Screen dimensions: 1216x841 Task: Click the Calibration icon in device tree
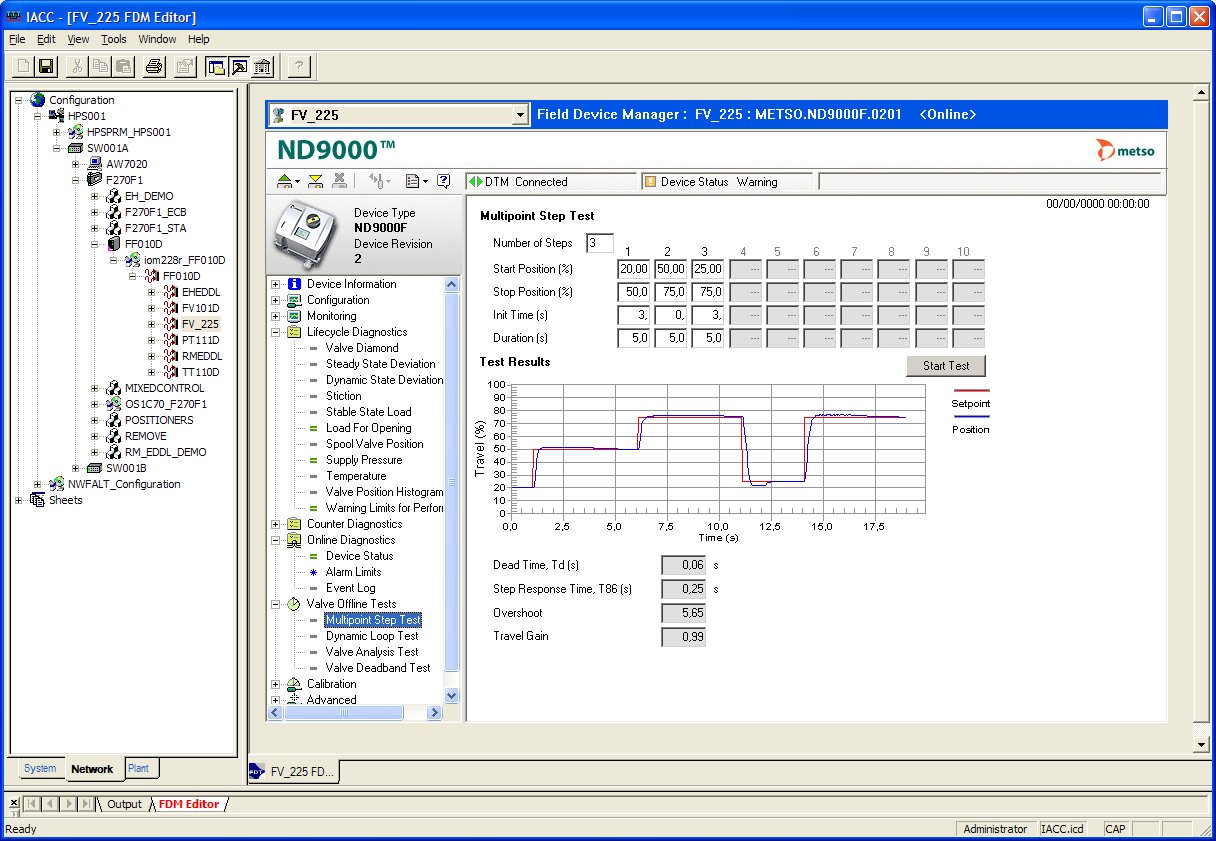(294, 684)
